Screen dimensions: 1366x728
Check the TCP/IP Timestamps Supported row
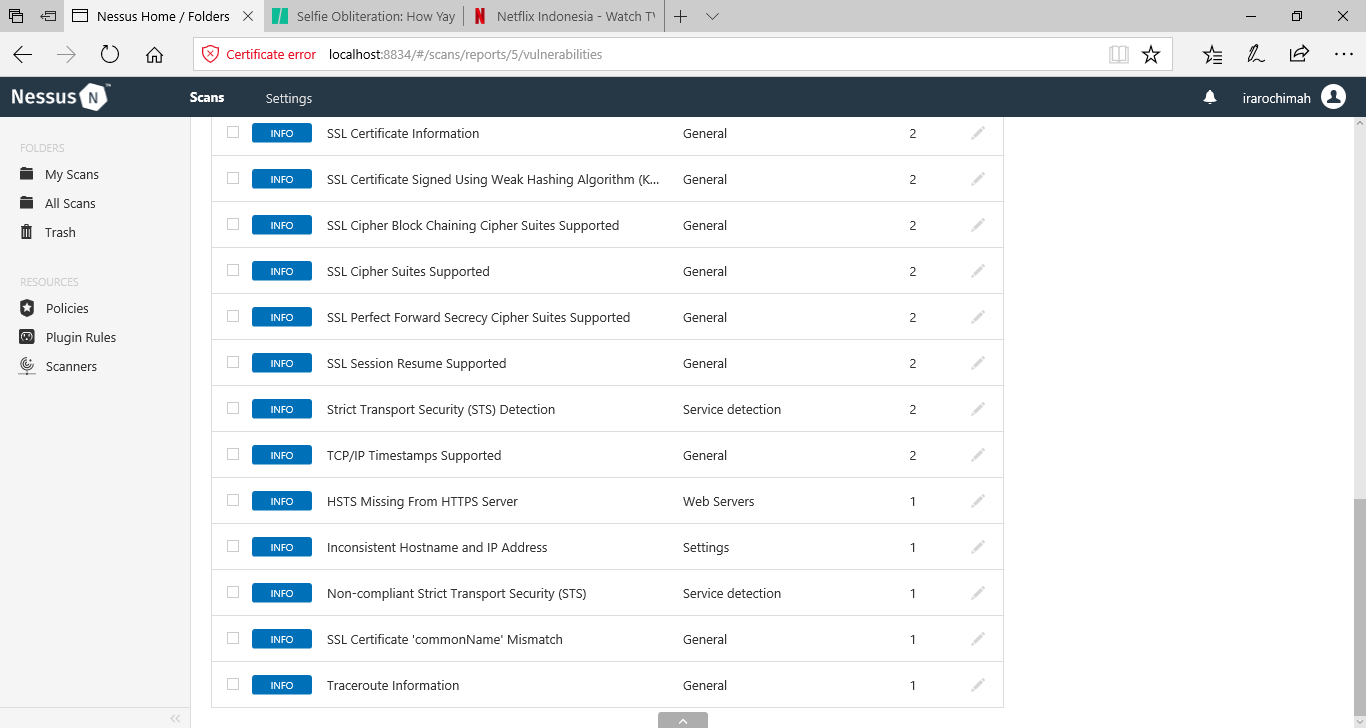click(x=232, y=454)
